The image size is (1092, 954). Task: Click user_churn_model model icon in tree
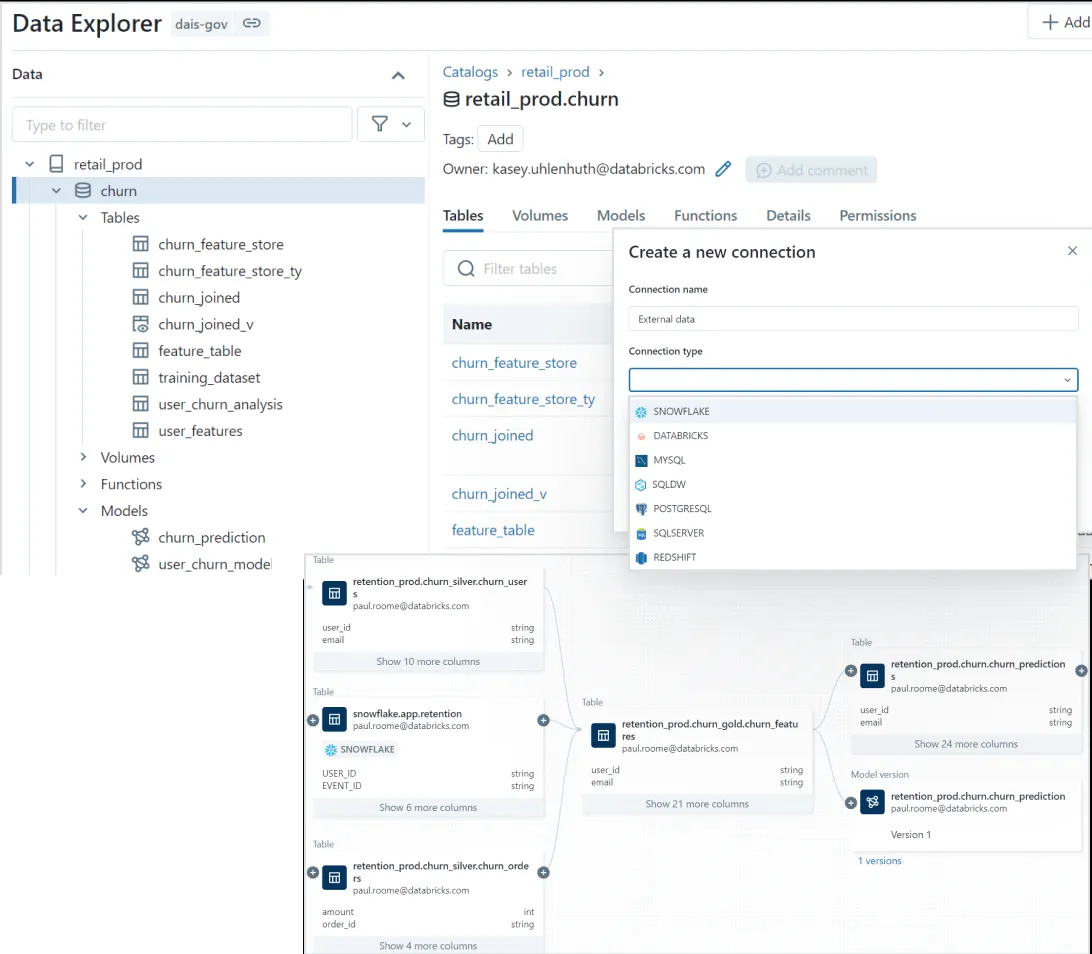141,563
